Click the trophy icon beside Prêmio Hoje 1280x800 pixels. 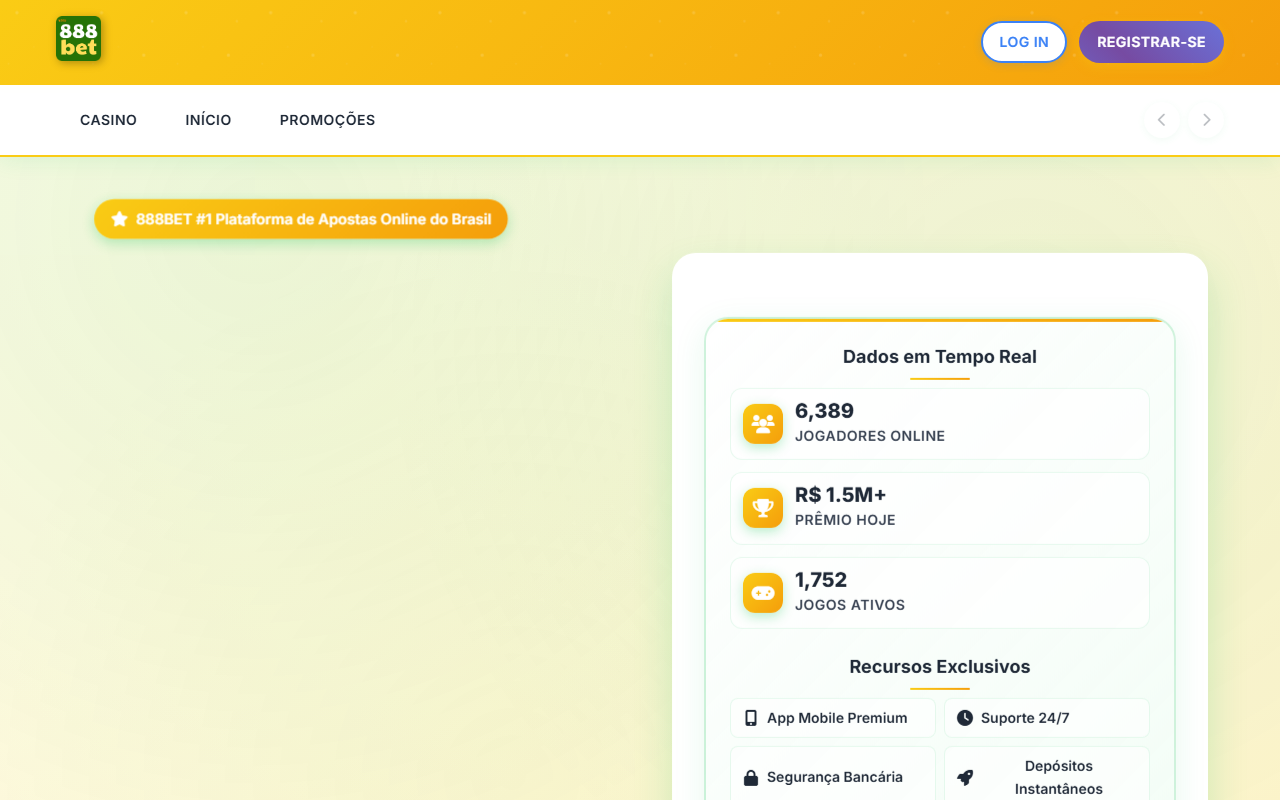coord(763,508)
